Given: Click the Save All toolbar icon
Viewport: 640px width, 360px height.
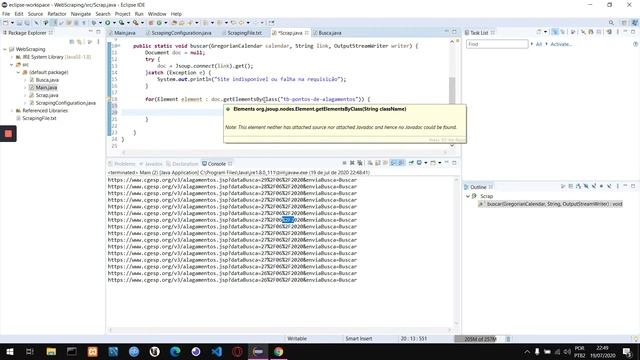Looking at the screenshot, I should coord(27,23).
